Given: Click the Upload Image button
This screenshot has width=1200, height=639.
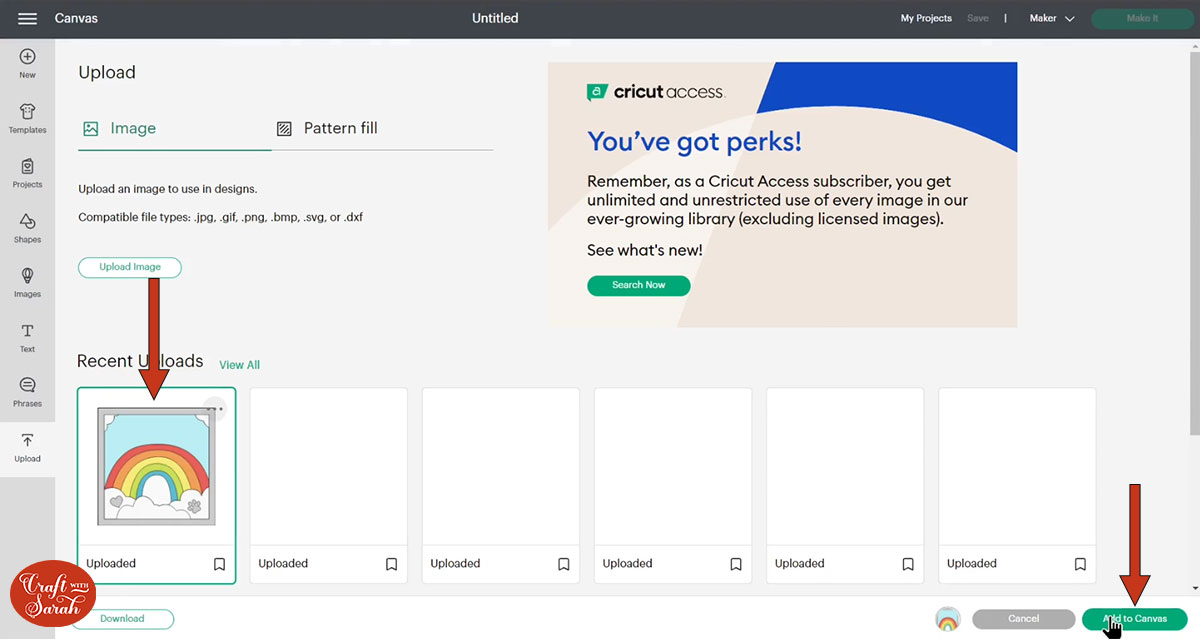Looking at the screenshot, I should pyautogui.click(x=130, y=267).
